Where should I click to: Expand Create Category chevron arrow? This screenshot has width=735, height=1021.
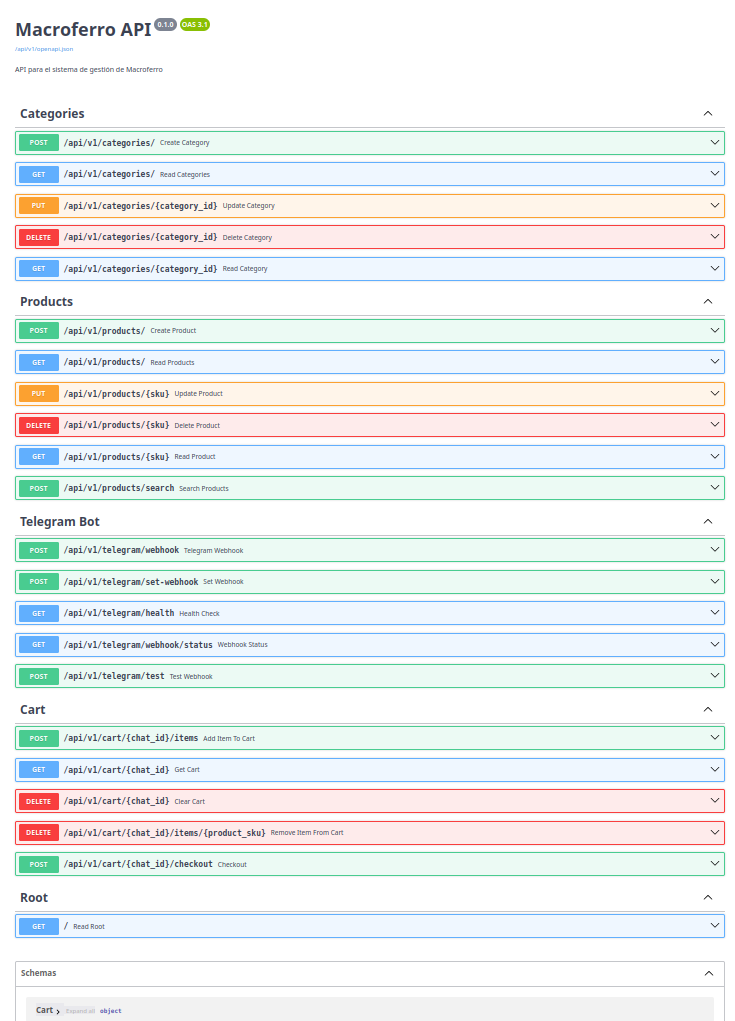715,143
